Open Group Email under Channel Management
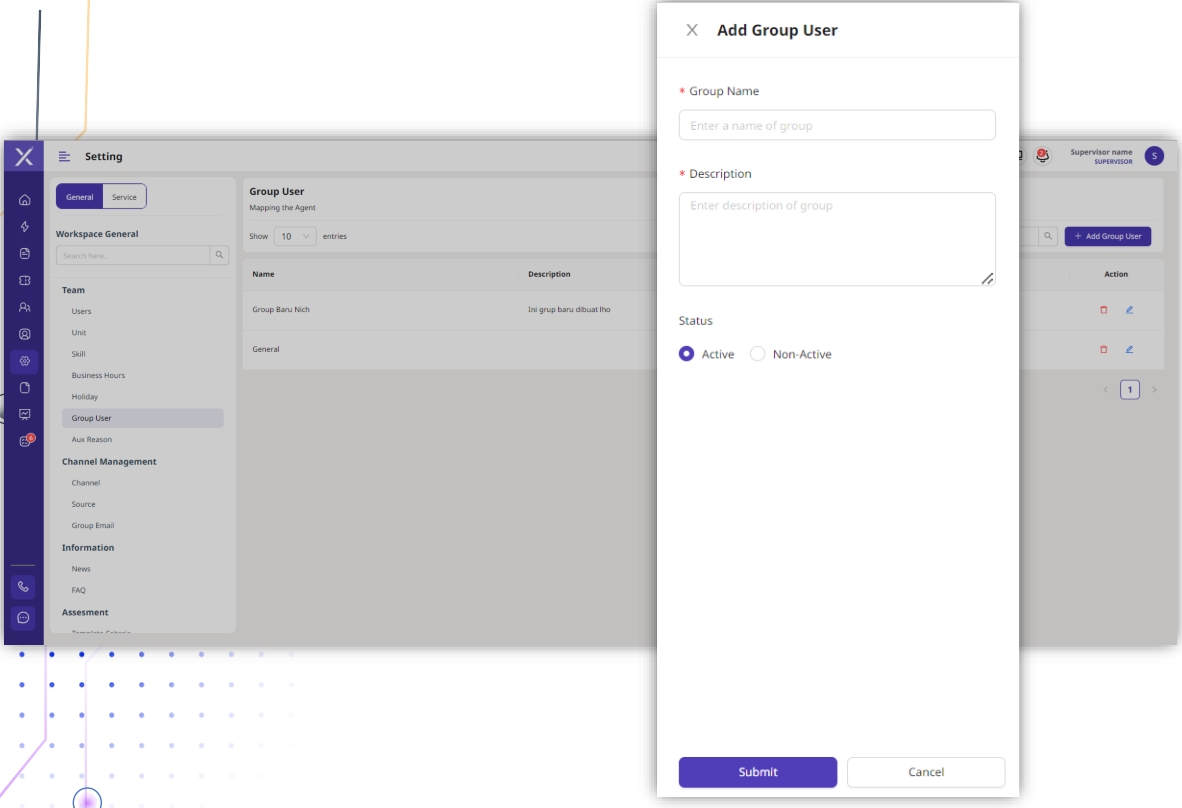This screenshot has width=1182, height=808. 93,526
